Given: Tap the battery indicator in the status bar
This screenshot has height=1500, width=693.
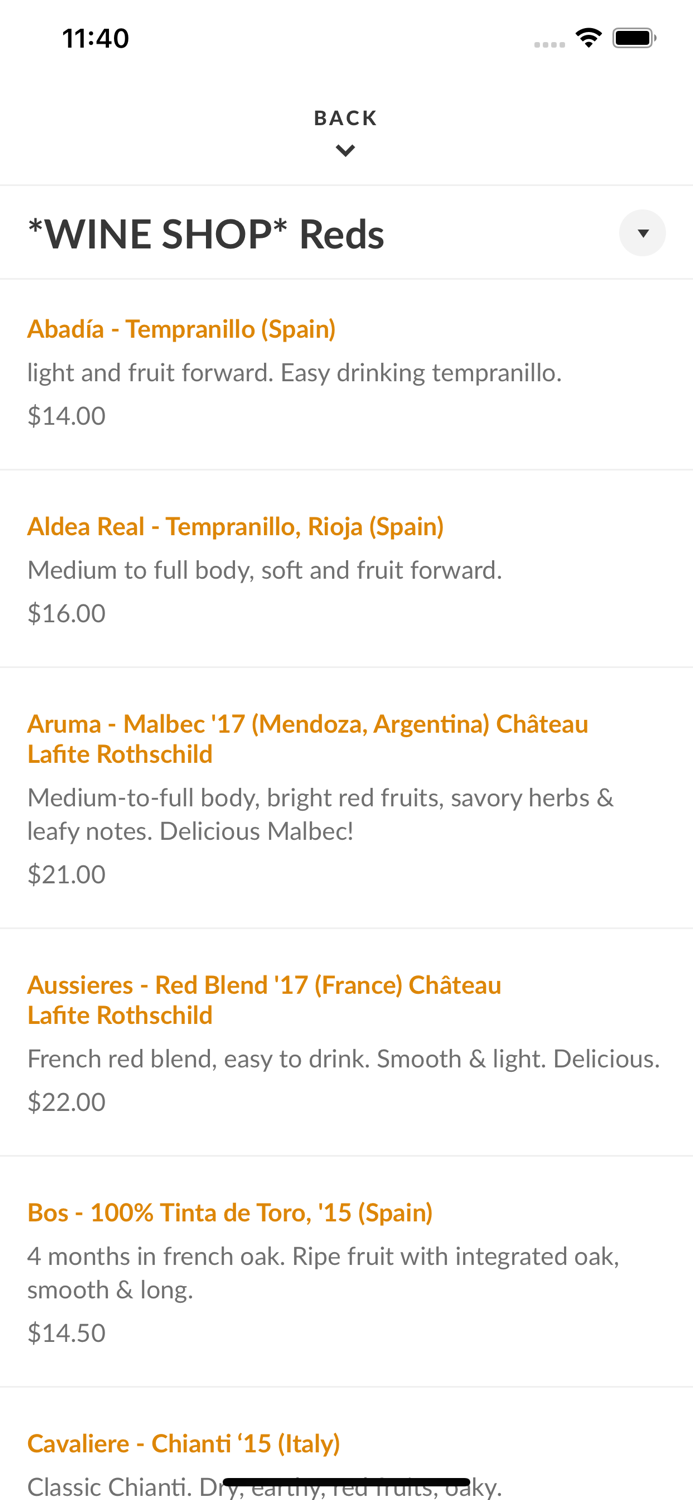Looking at the screenshot, I should coord(634,36).
